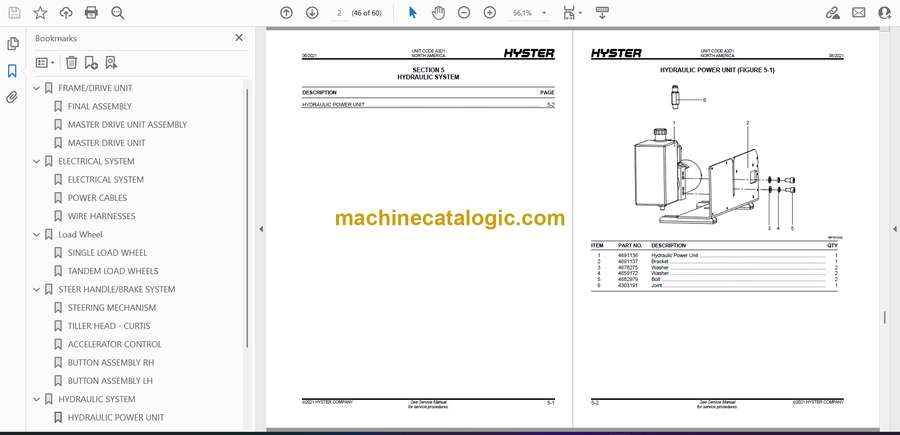Collapse ELECTRICAL SYSTEM bookmark group
Screen dimensions: 900x435
tap(36, 162)
